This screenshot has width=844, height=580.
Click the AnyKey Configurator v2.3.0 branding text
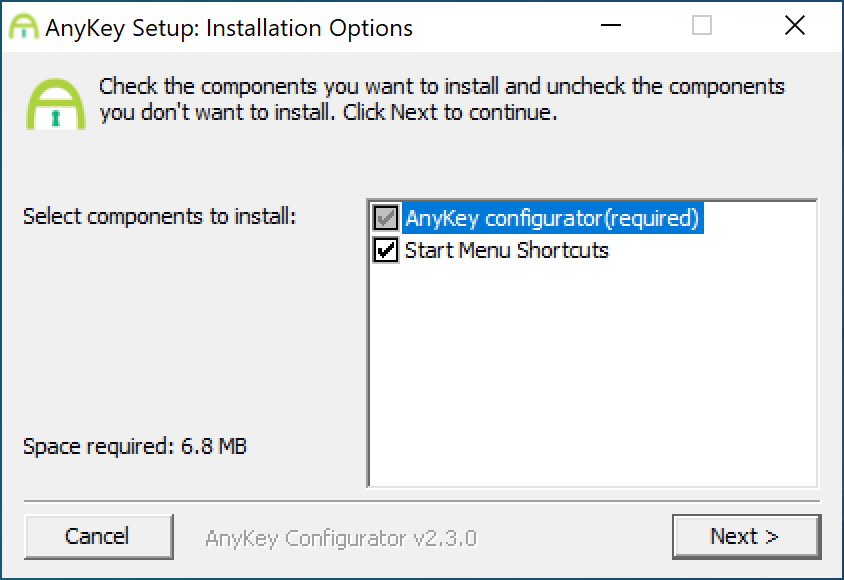(341, 538)
